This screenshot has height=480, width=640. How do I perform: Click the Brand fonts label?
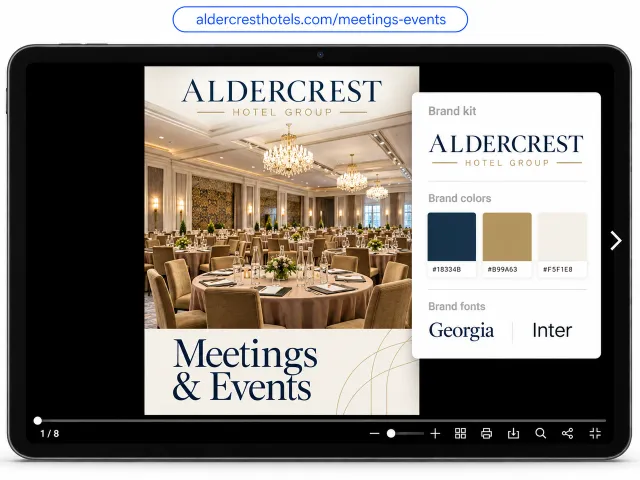(x=457, y=307)
